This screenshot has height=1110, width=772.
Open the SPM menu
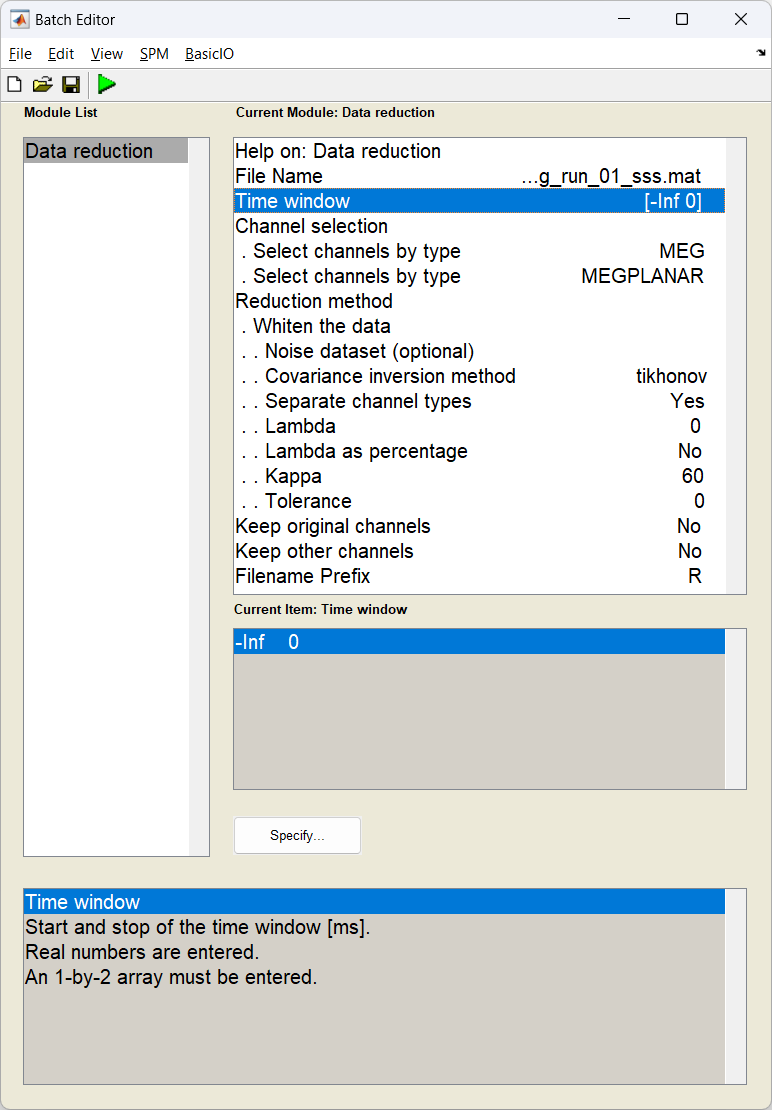click(x=154, y=54)
